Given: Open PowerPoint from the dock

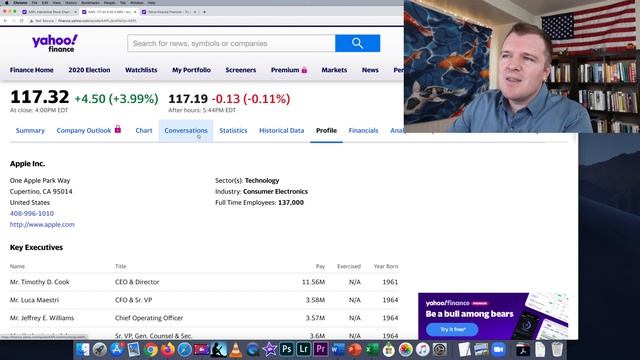Looking at the screenshot, I should coord(355,350).
